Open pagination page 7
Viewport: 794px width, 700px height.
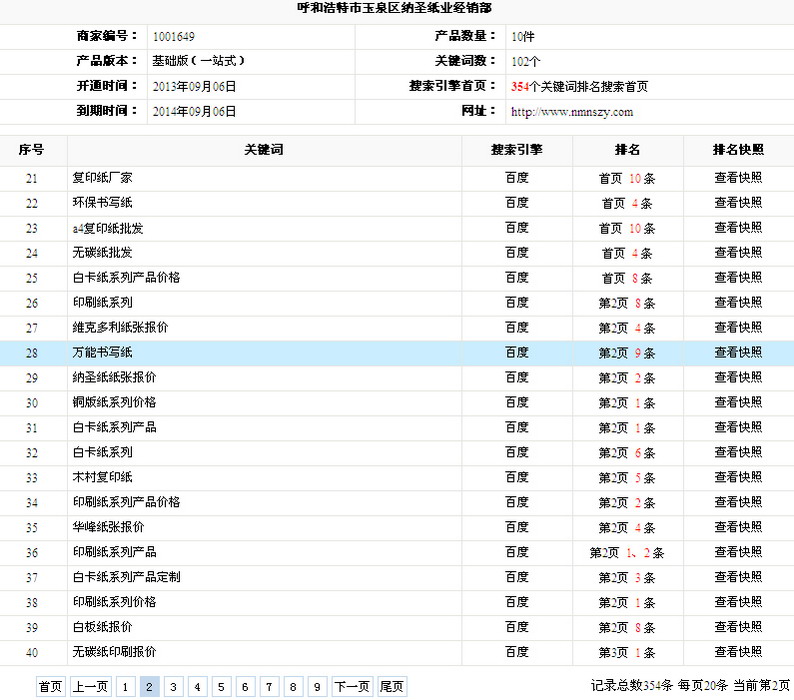[x=269, y=686]
